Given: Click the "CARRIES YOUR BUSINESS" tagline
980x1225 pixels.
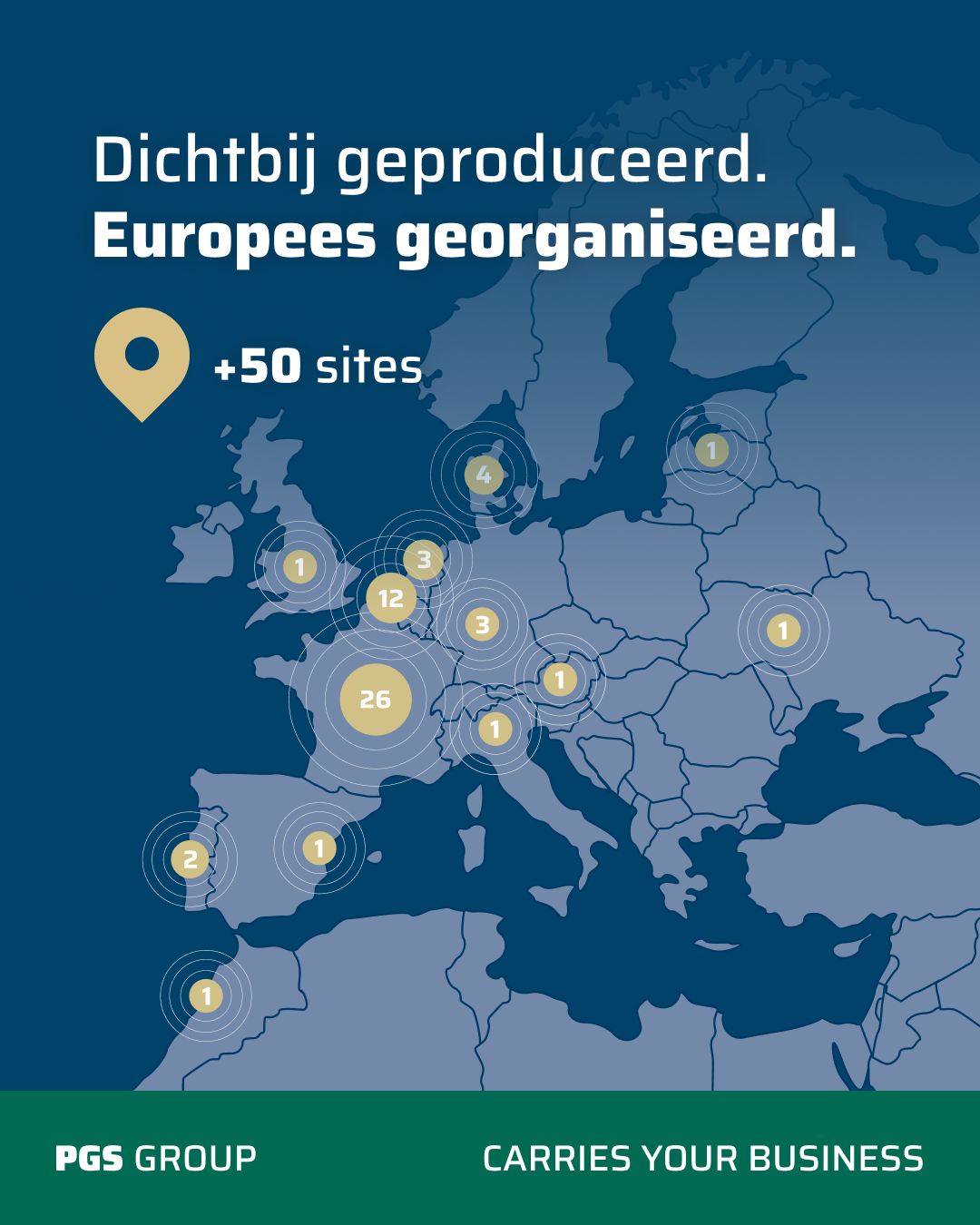Looking at the screenshot, I should click(703, 1159).
